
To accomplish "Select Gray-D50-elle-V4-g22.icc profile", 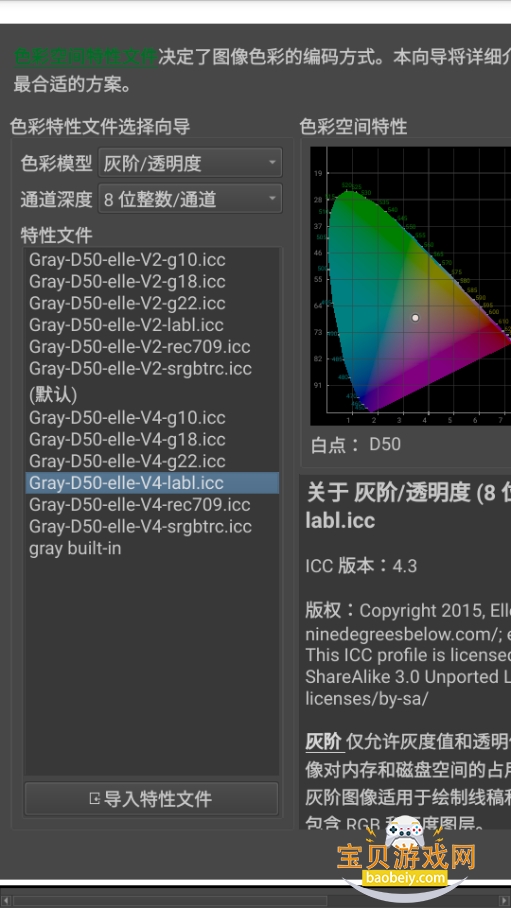I will pos(152,461).
